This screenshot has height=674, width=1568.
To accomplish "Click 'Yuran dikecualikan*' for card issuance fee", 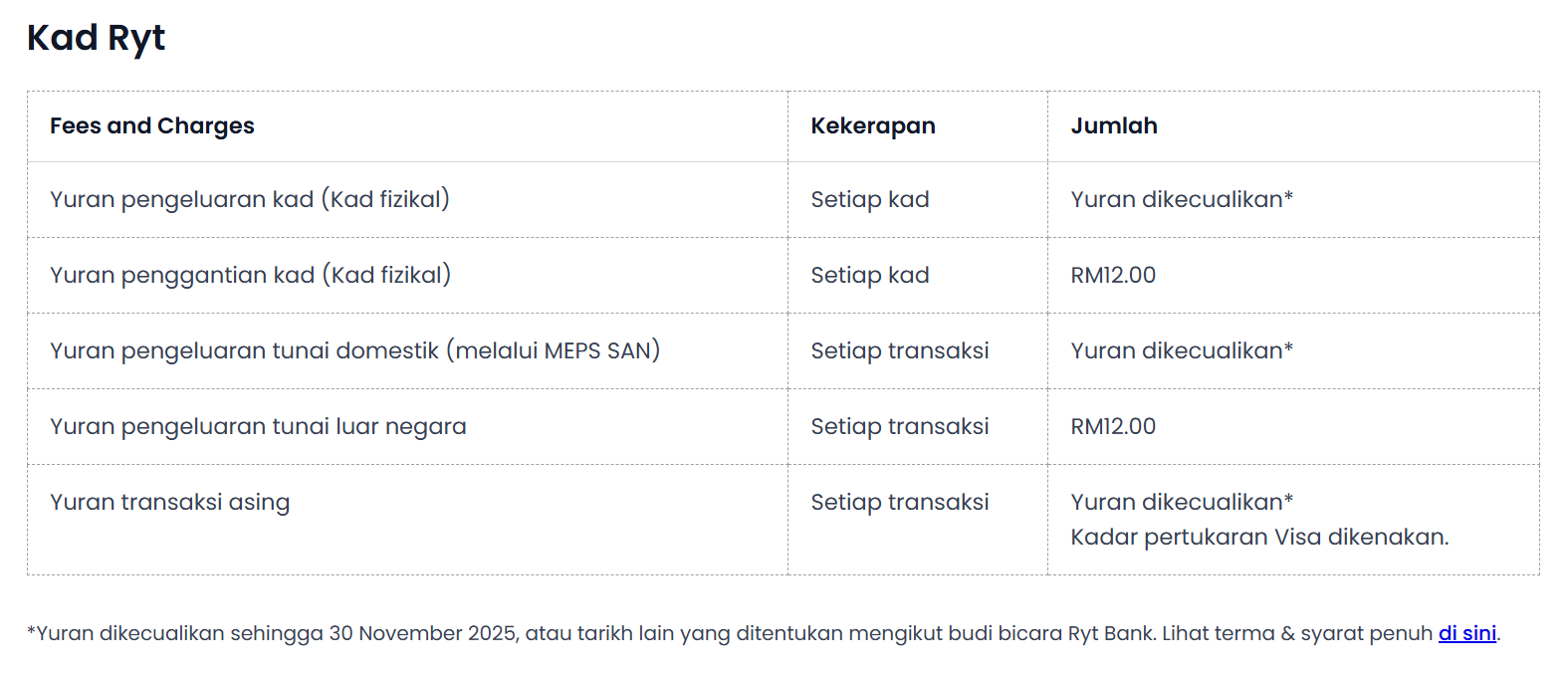I will (1182, 199).
